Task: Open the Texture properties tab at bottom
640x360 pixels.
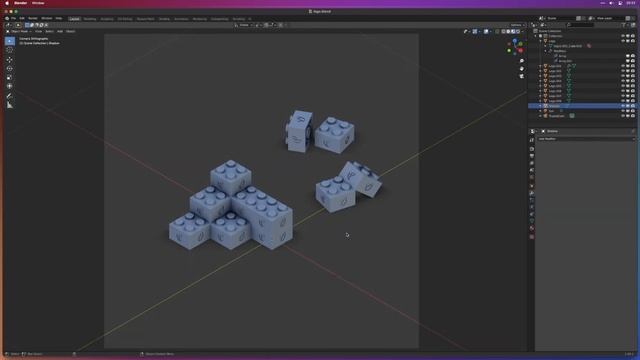Action: click(x=532, y=236)
